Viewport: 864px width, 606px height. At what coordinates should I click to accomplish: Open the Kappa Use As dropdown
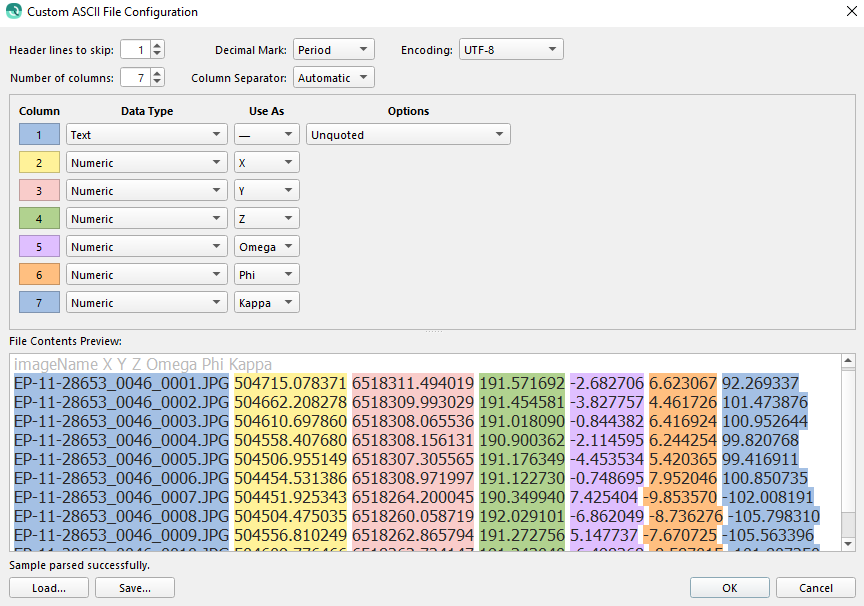266,303
